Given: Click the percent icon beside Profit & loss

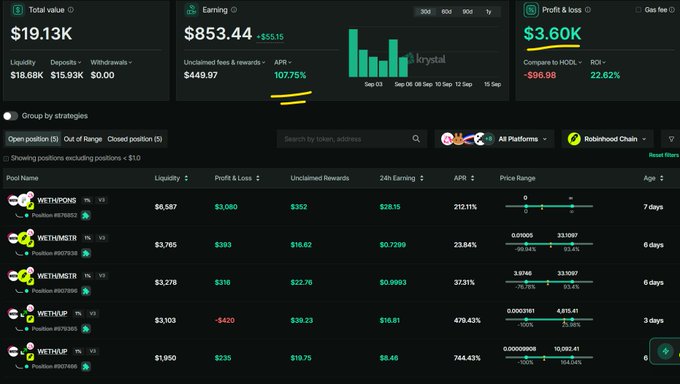Looking at the screenshot, I should click(x=531, y=10).
